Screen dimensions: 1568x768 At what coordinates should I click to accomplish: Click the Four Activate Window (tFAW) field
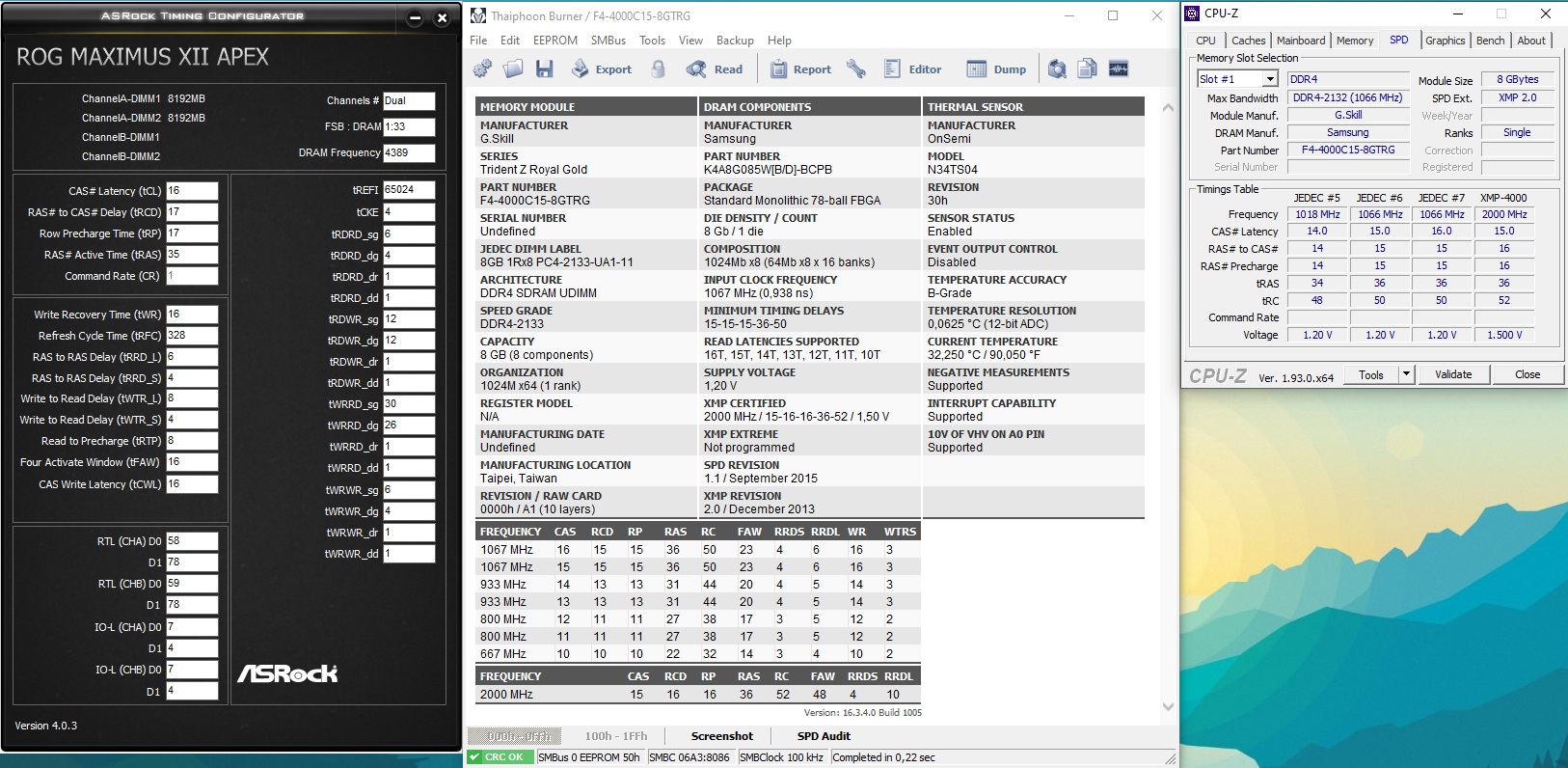click(x=192, y=462)
